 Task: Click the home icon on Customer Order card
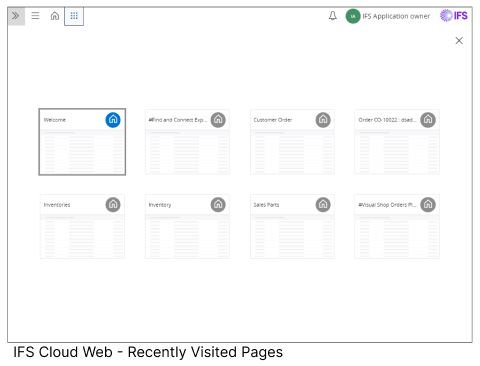(323, 120)
